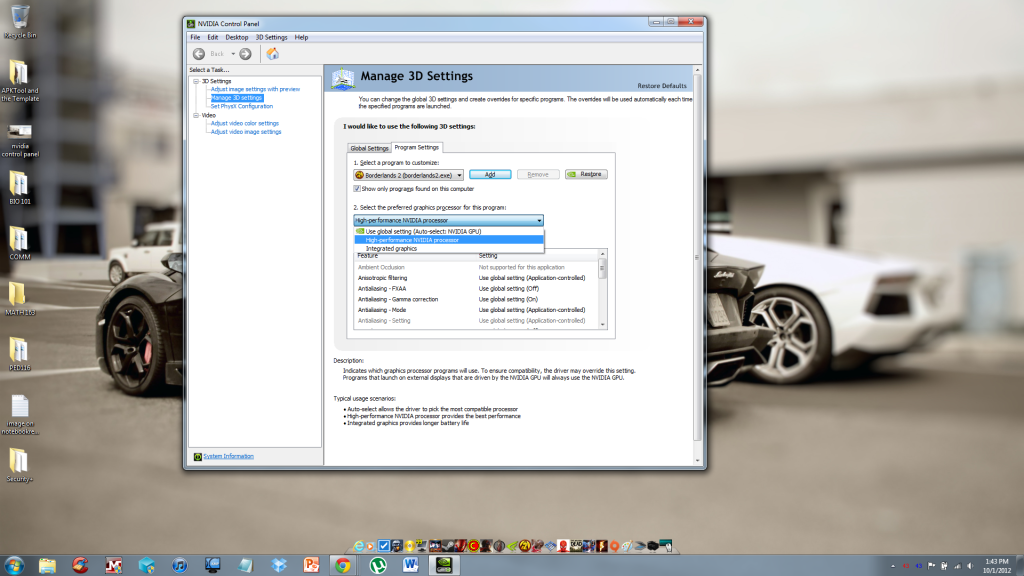Open the PED116 desktop folder
The height and width of the screenshot is (576, 1024).
pyautogui.click(x=20, y=354)
